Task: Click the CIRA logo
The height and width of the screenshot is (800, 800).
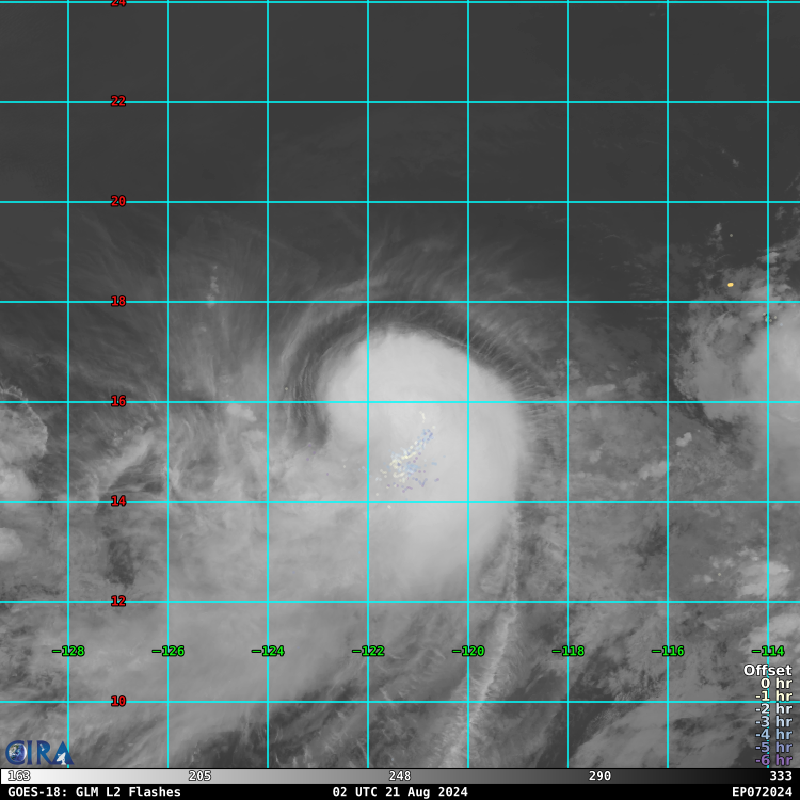Action: click(x=39, y=753)
